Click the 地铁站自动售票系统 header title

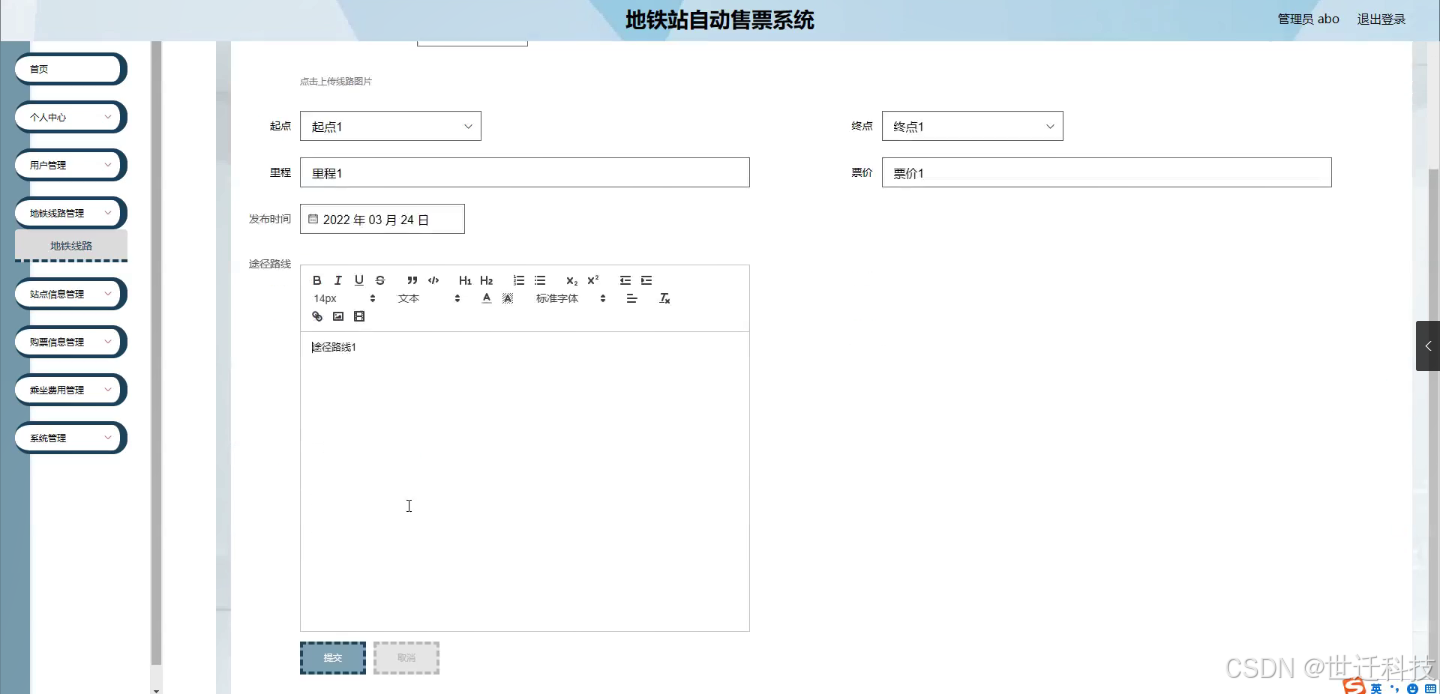pyautogui.click(x=720, y=20)
